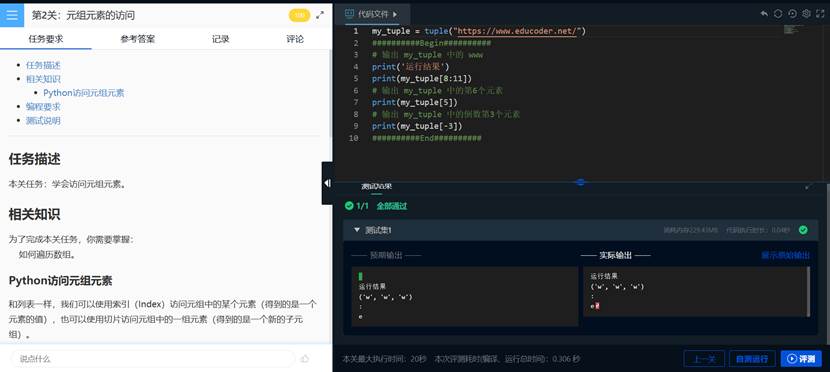This screenshot has height=372, width=830.
Task: Open the 记录 tab
Action: tap(221, 39)
